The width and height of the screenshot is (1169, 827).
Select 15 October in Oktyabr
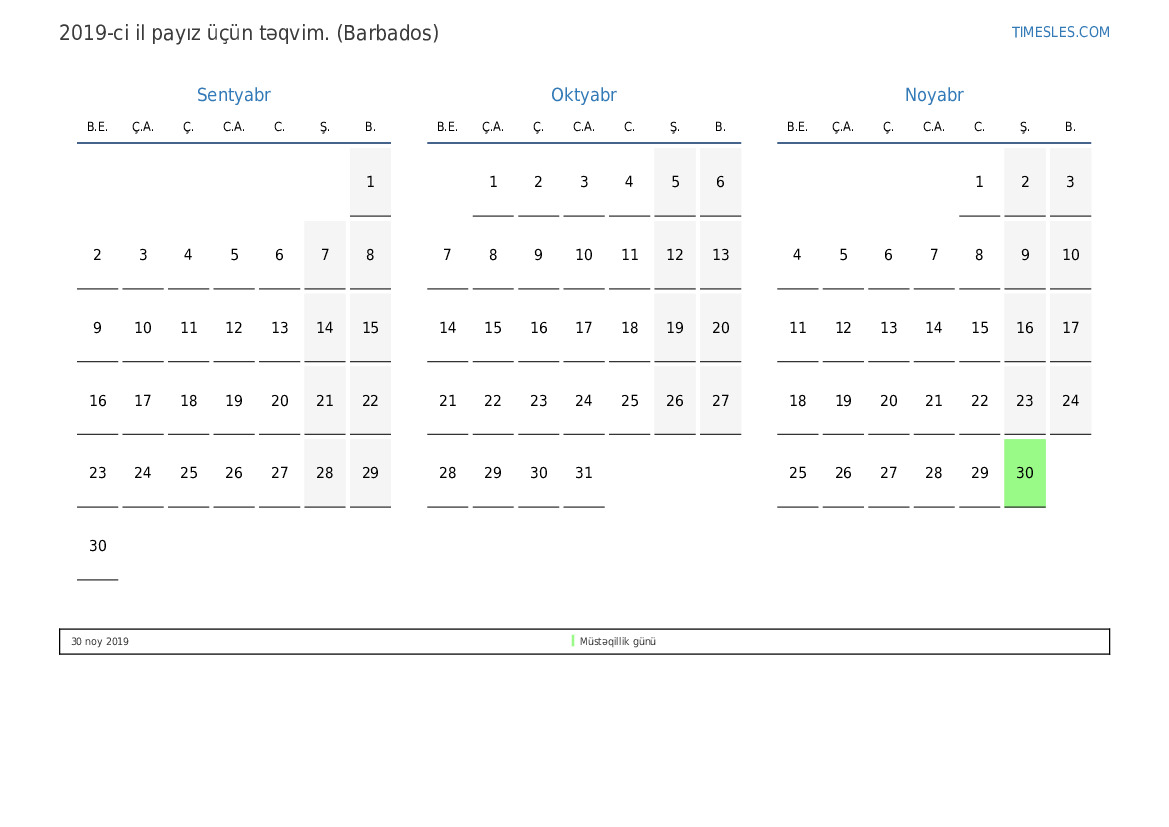tap(493, 328)
